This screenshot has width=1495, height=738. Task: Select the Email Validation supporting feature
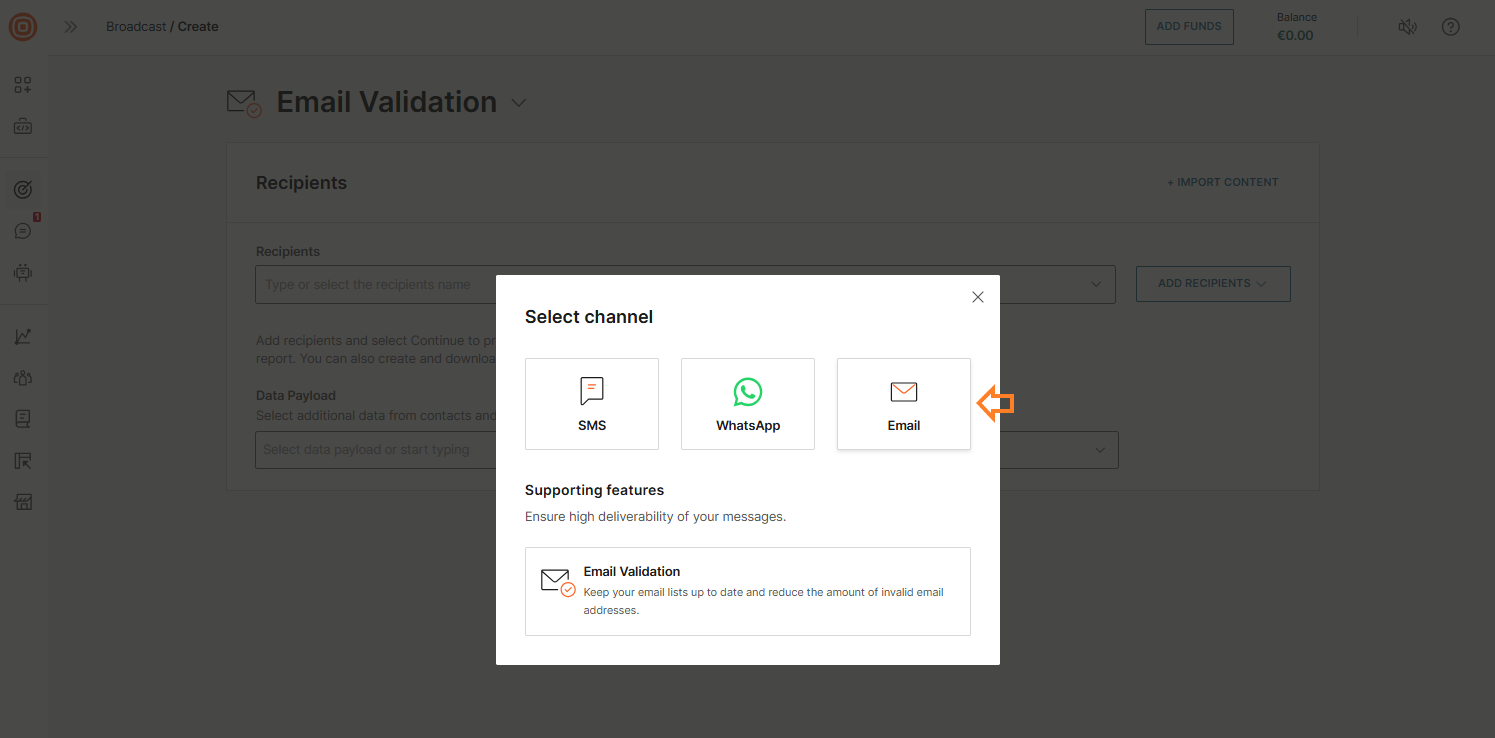(747, 591)
